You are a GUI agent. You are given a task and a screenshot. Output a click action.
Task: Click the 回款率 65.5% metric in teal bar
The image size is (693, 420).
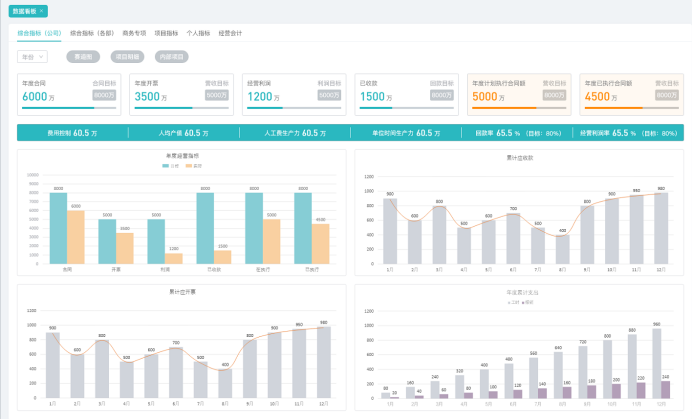(x=518, y=132)
